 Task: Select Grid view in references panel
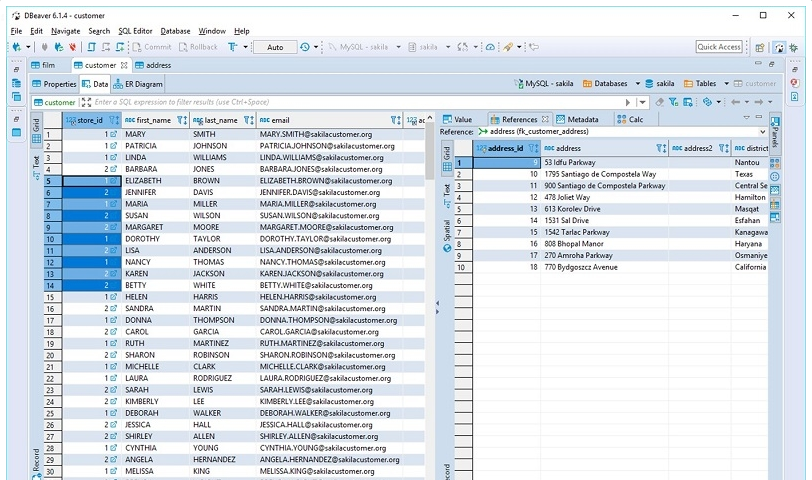pyautogui.click(x=447, y=159)
